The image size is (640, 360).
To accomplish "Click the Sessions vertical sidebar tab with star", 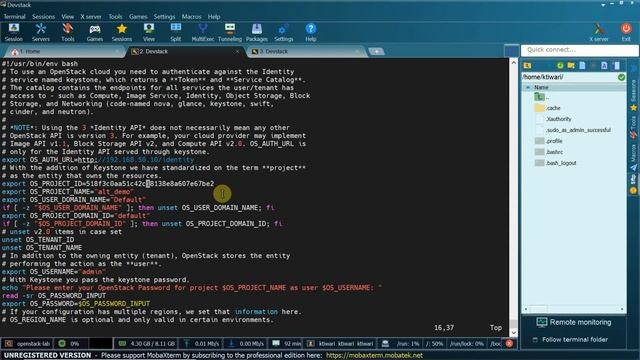I will [x=633, y=95].
